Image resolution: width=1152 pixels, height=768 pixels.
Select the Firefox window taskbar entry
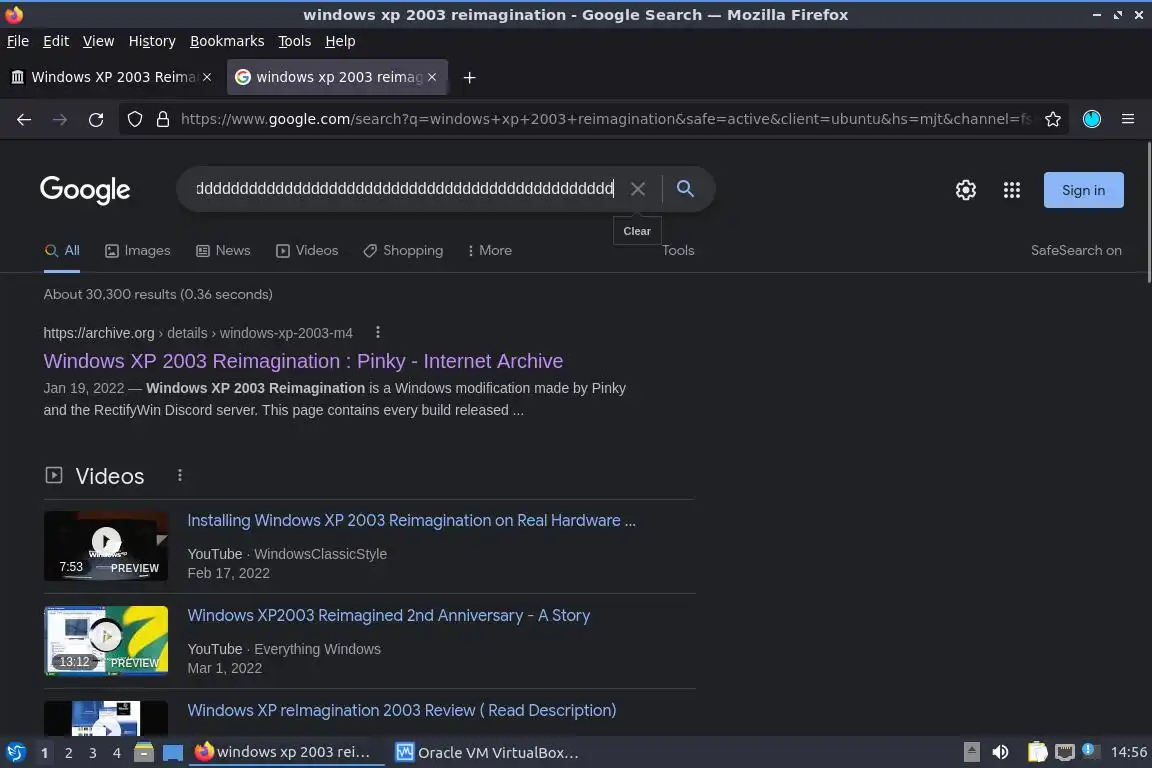(287, 753)
